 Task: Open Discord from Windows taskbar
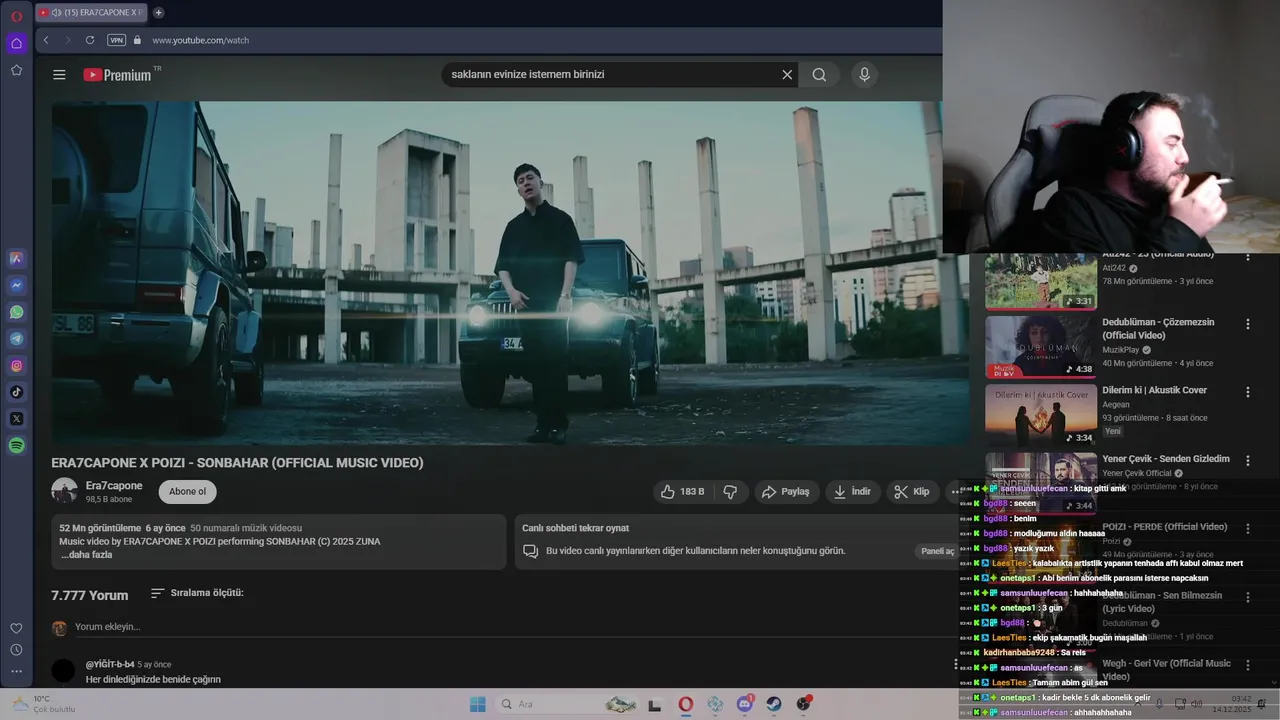(745, 704)
